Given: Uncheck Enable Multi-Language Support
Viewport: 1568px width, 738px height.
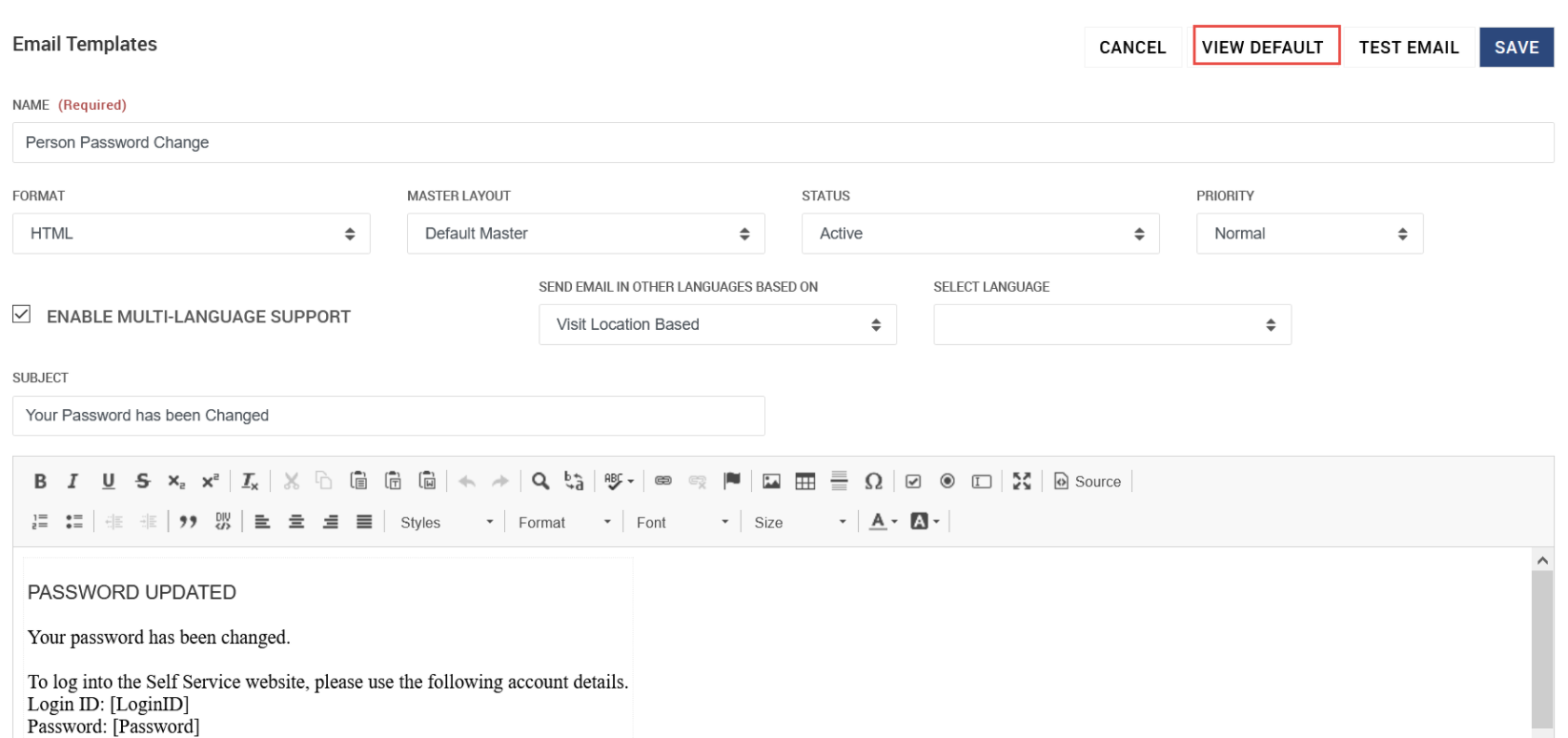Looking at the screenshot, I should click(22, 315).
